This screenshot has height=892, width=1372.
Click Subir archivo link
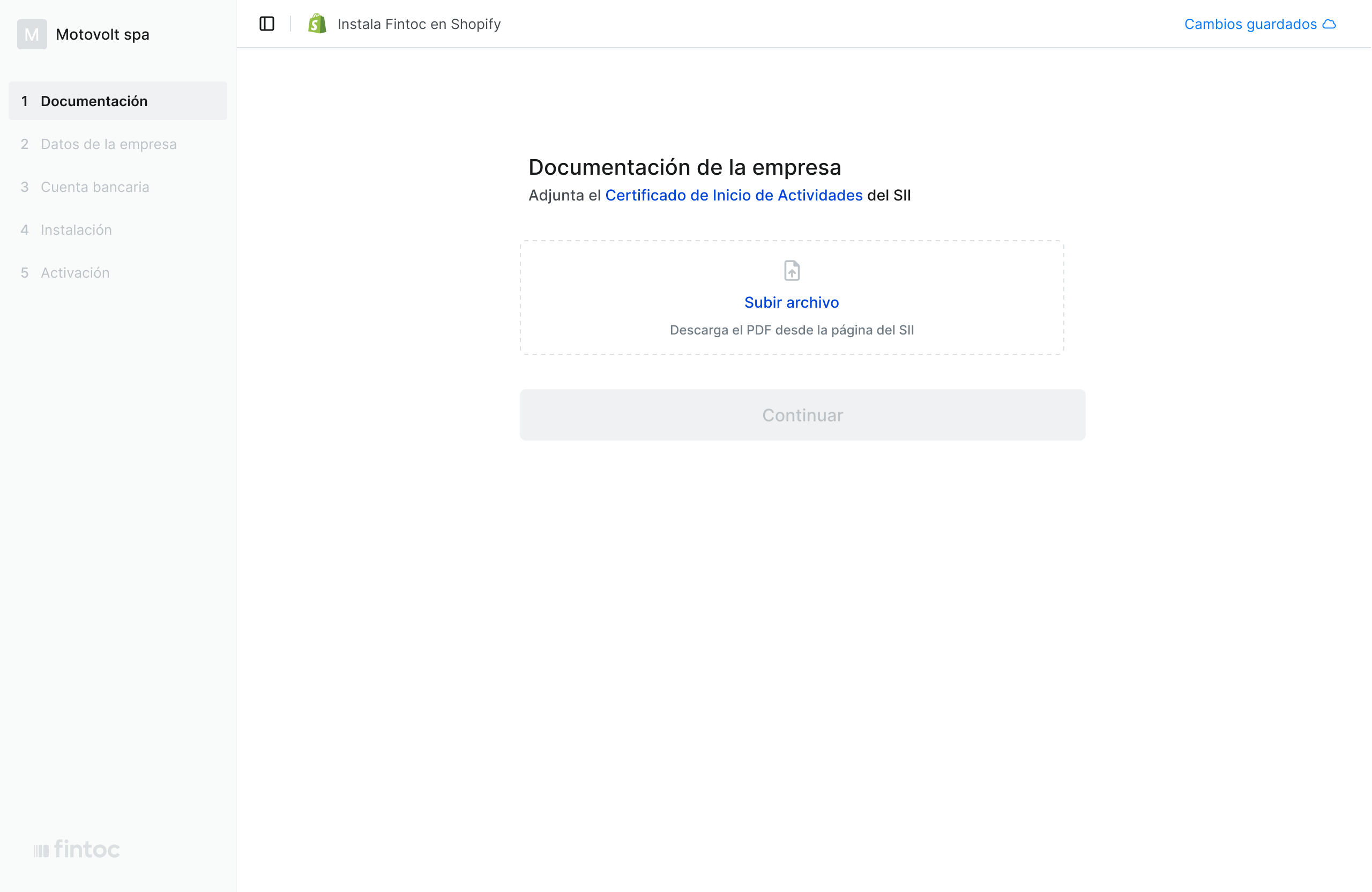tap(791, 302)
